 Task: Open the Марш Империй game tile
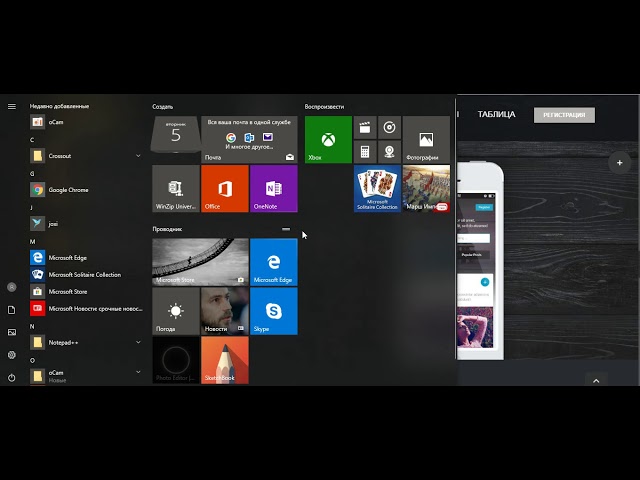(x=426, y=189)
